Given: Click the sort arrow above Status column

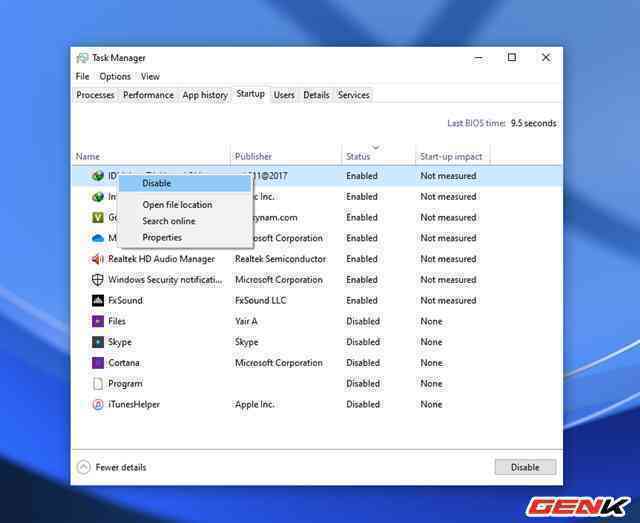Looking at the screenshot, I should tap(376, 147).
